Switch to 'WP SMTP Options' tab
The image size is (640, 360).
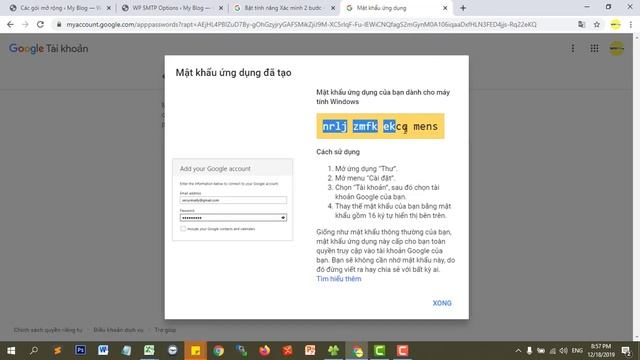[x=171, y=8]
